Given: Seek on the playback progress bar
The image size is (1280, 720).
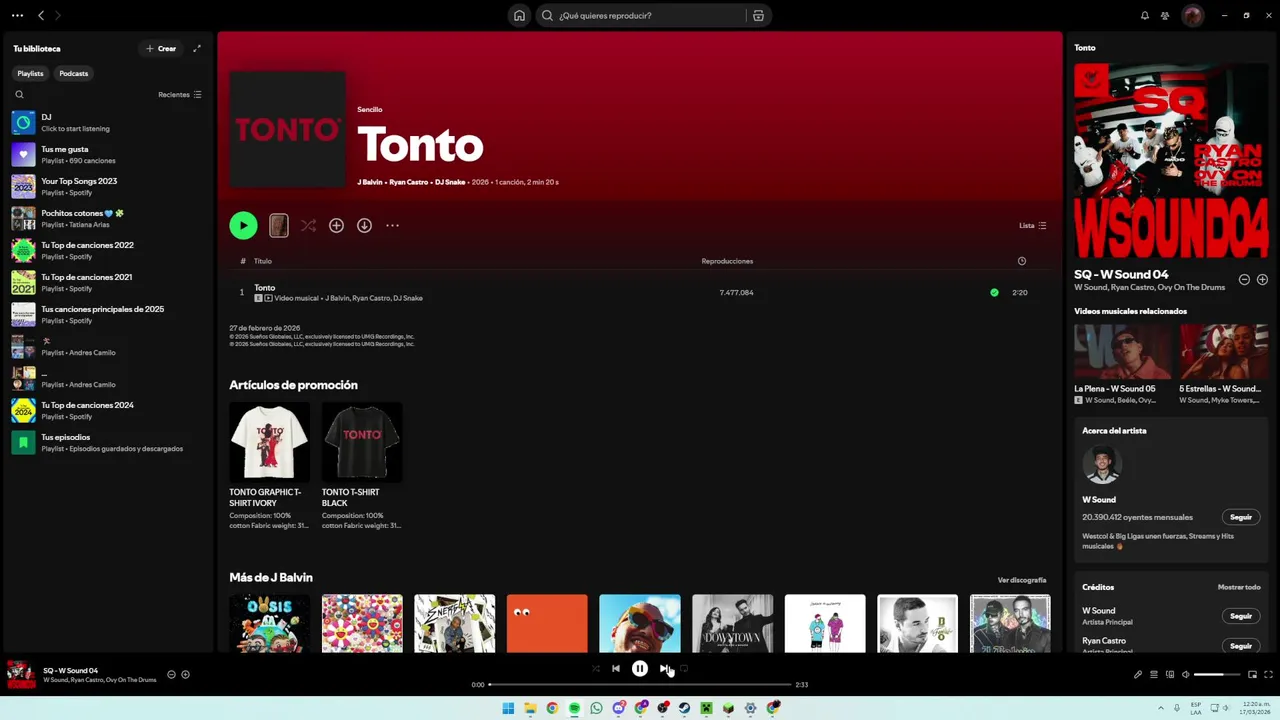Looking at the screenshot, I should (x=640, y=684).
